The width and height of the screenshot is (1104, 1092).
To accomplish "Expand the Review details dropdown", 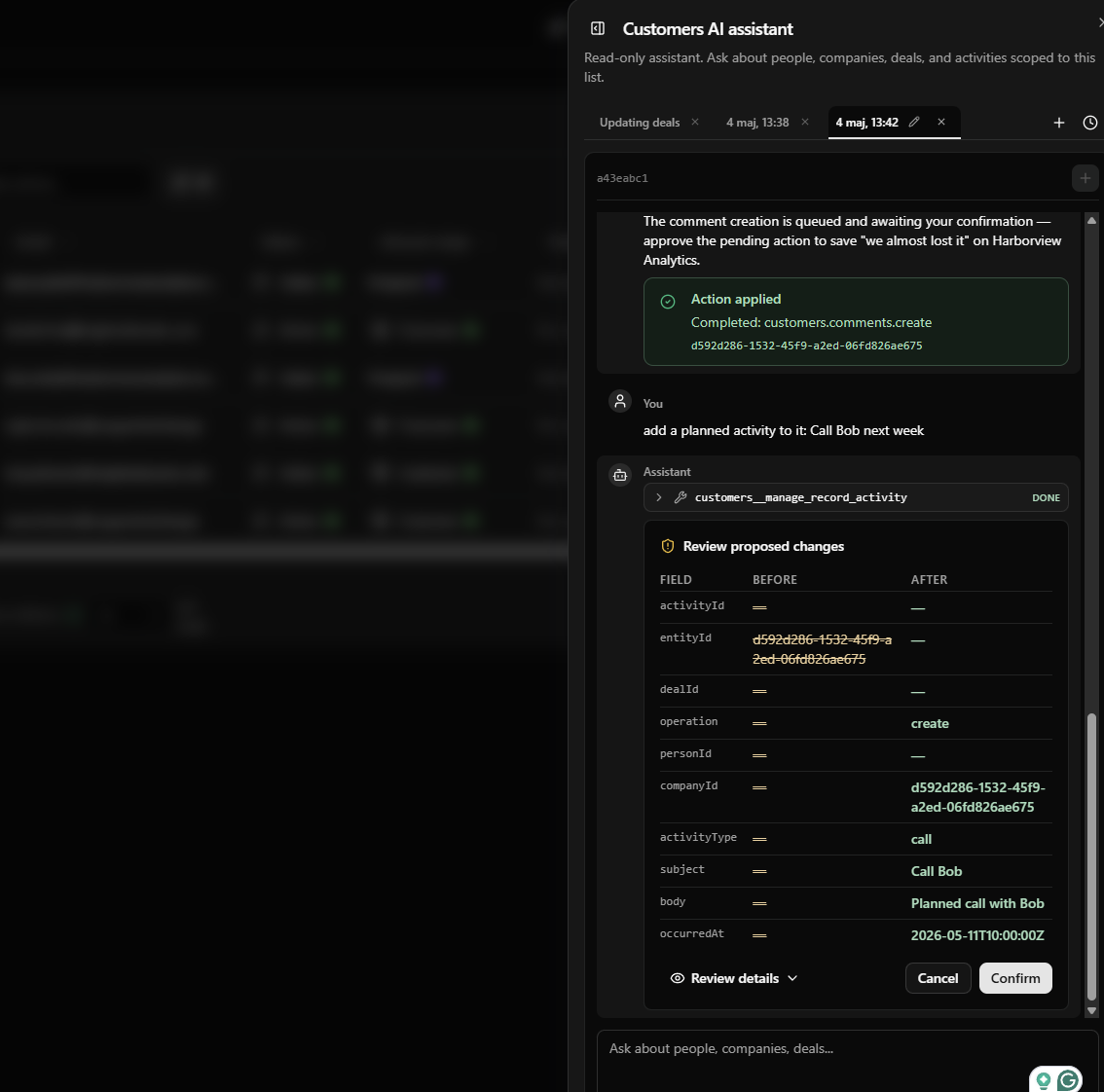I will click(734, 979).
